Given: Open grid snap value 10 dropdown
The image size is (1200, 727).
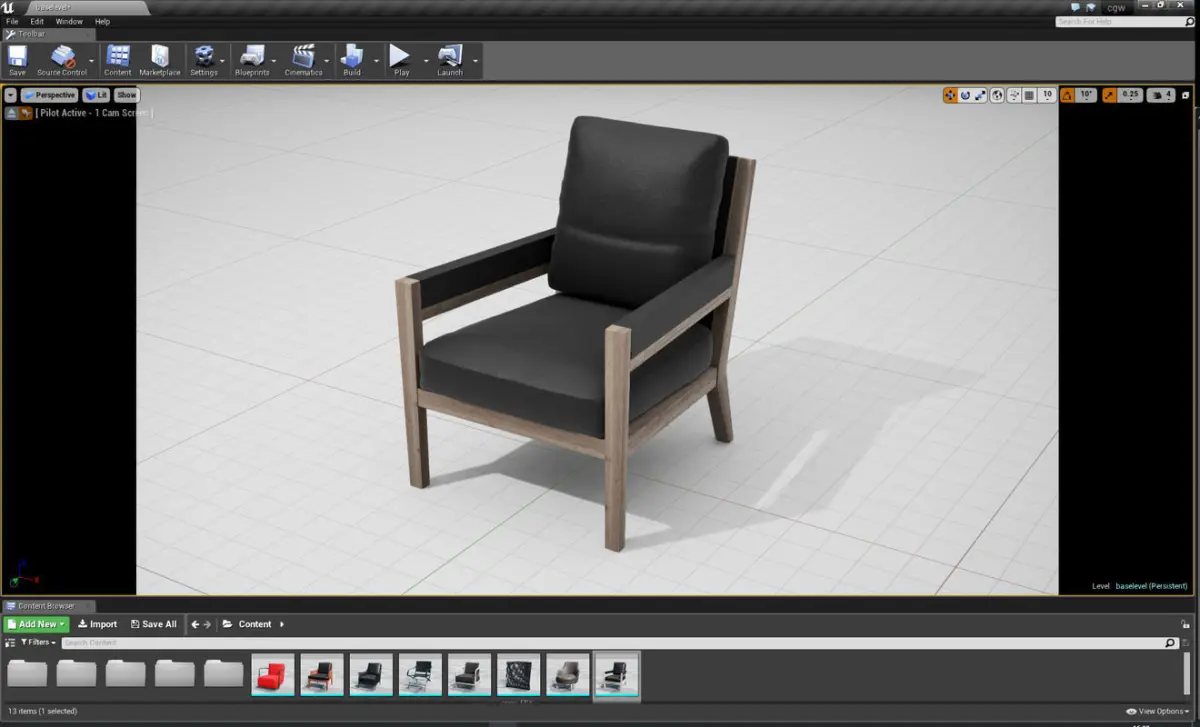Looking at the screenshot, I should pyautogui.click(x=1047, y=95).
